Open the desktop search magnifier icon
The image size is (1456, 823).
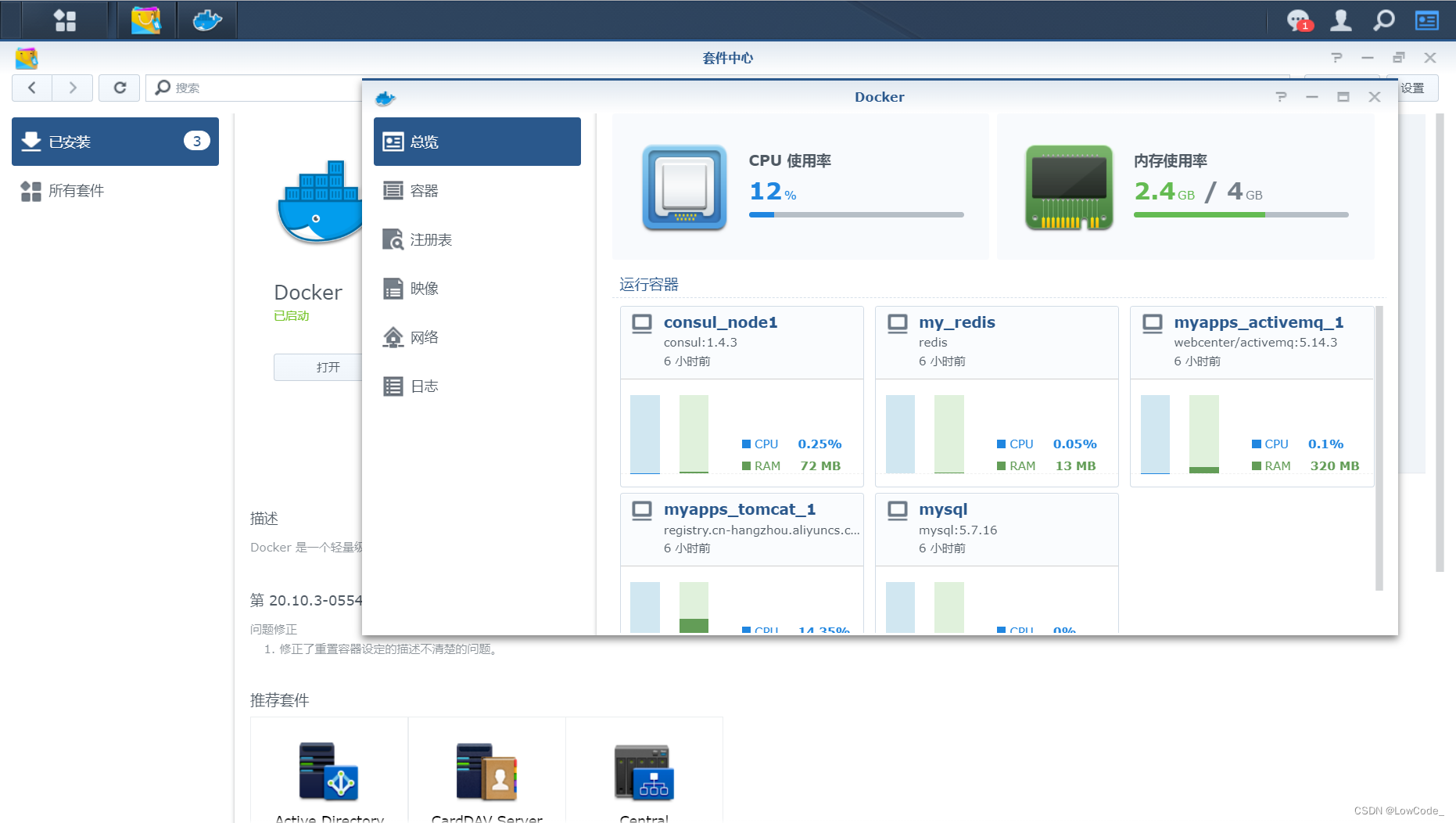(x=1384, y=20)
